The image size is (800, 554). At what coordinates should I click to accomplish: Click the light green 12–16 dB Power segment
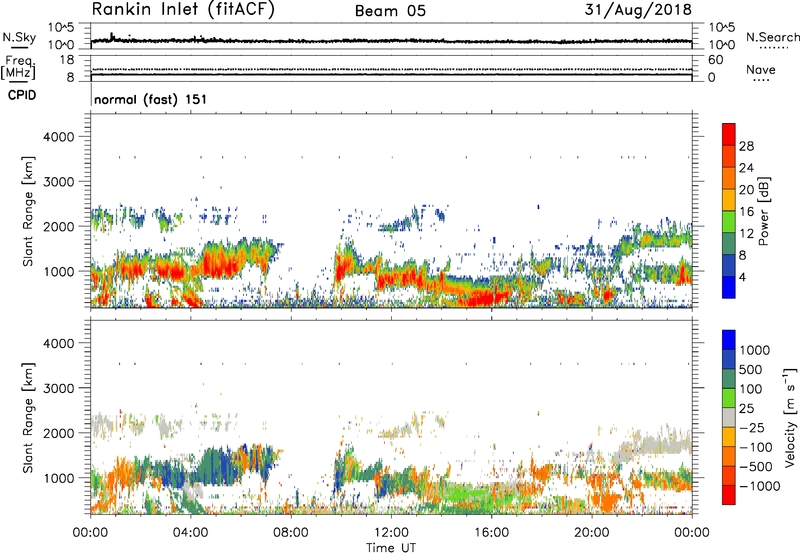[x=729, y=222]
